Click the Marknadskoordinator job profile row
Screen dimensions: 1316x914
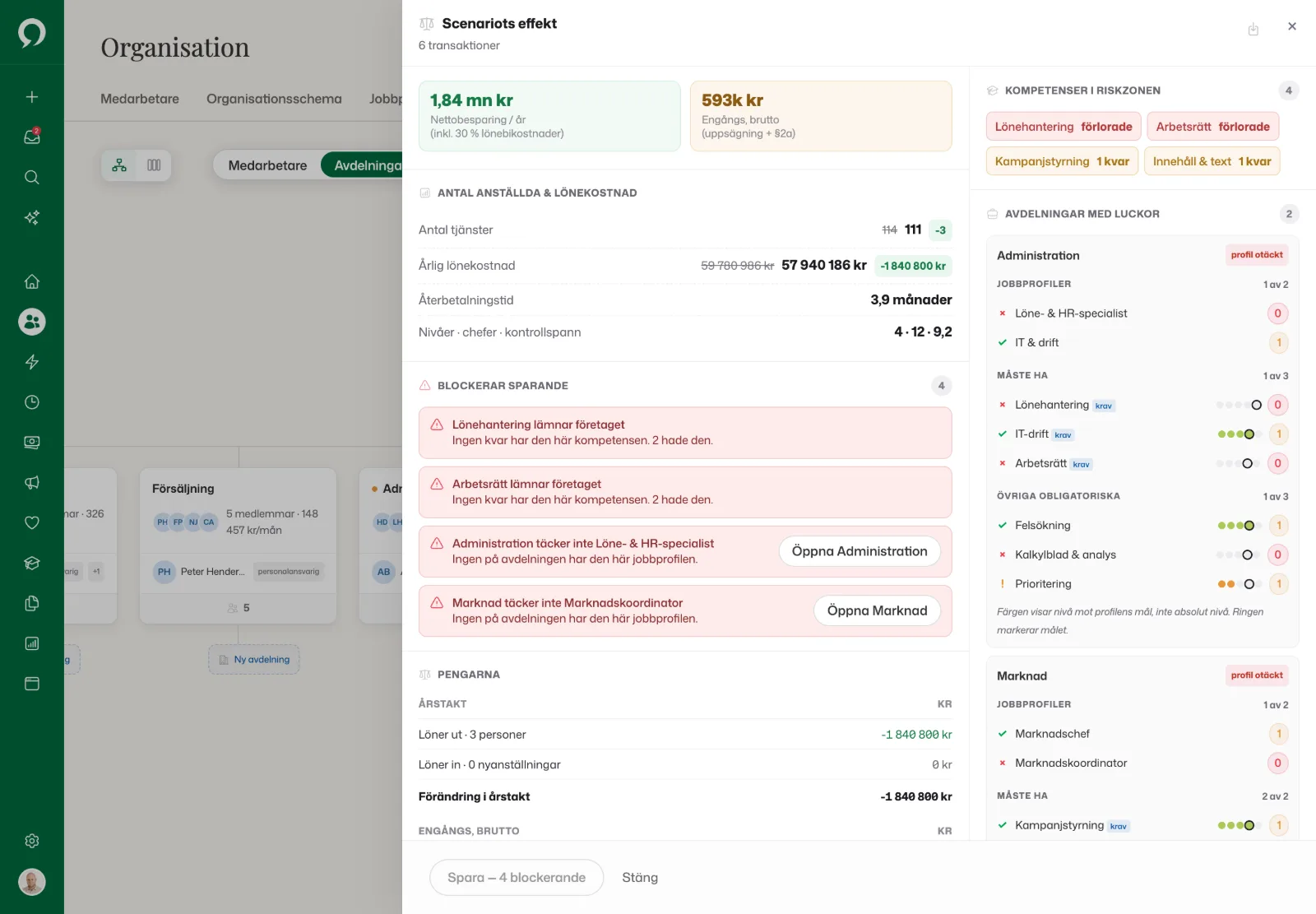(x=1142, y=763)
